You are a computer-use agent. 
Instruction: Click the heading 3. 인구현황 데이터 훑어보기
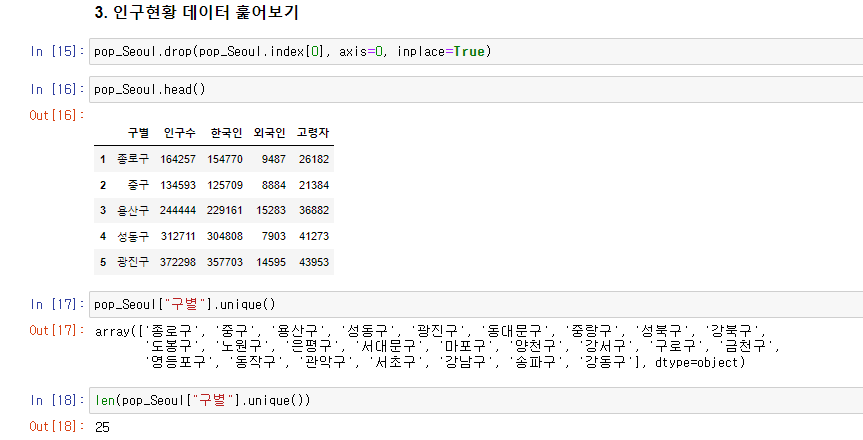(x=196, y=13)
